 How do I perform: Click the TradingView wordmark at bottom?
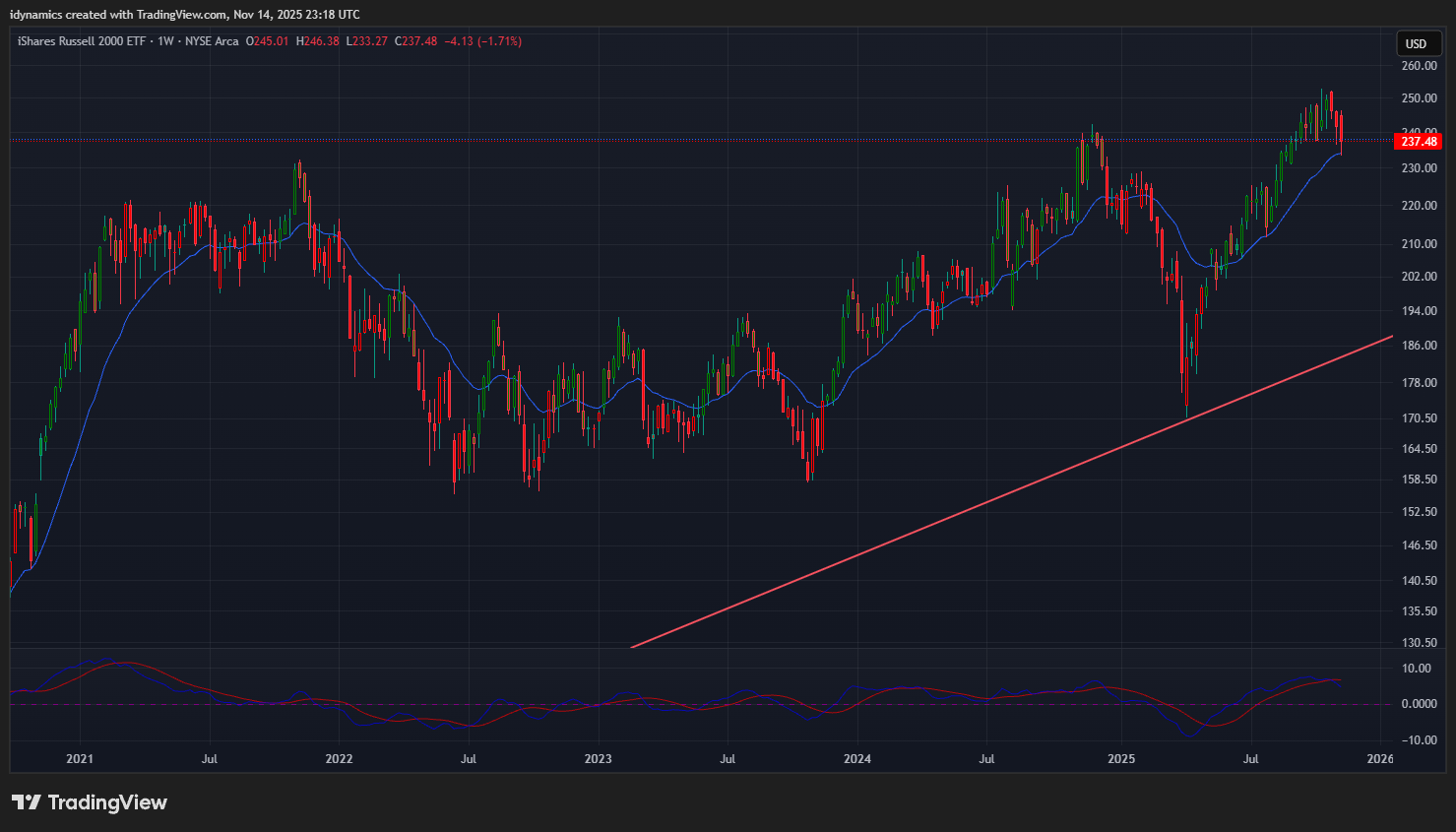tap(107, 802)
